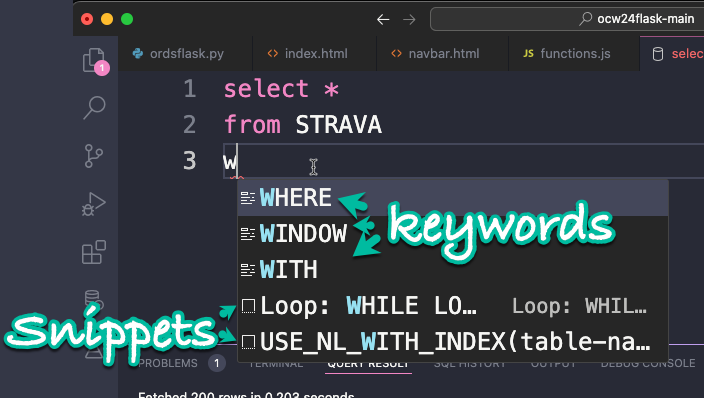Open the Extensions view icon

coord(94,252)
